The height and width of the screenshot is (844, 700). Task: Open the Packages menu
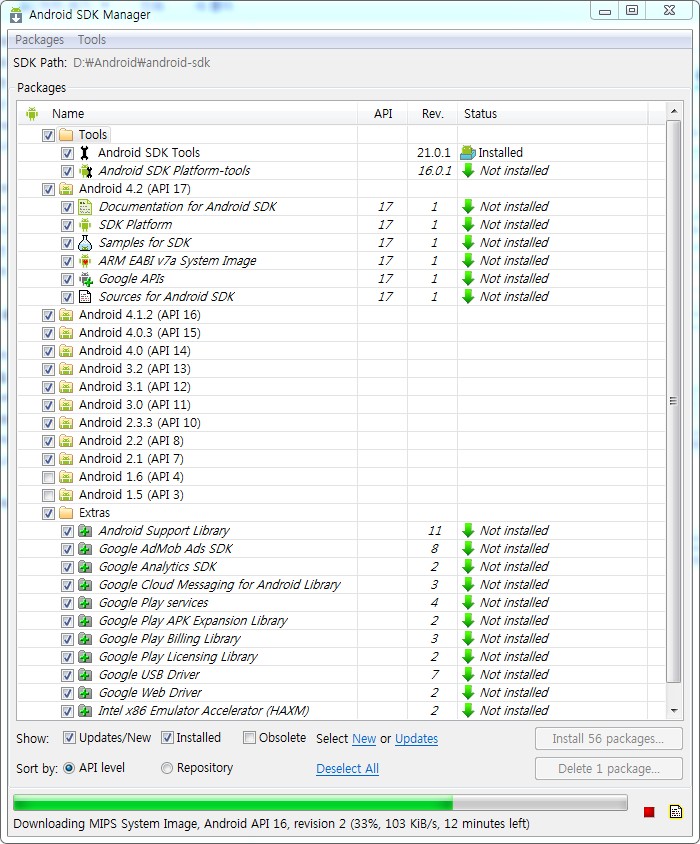tap(39, 40)
